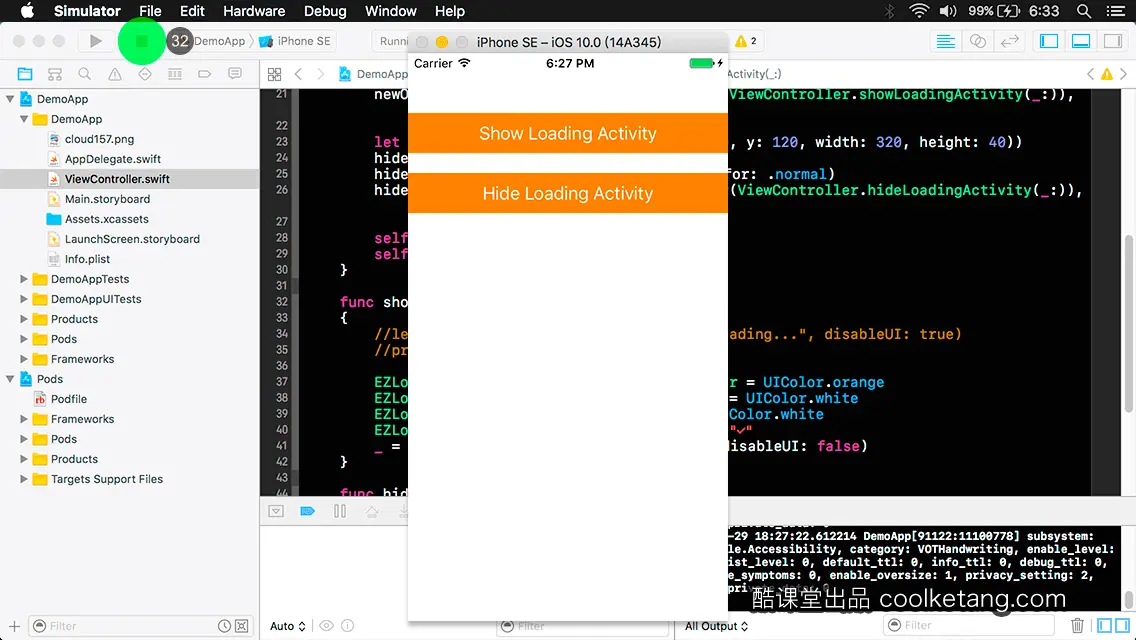This screenshot has width=1136, height=640.
Task: Show recently modified files filter
Action: (x=225, y=626)
